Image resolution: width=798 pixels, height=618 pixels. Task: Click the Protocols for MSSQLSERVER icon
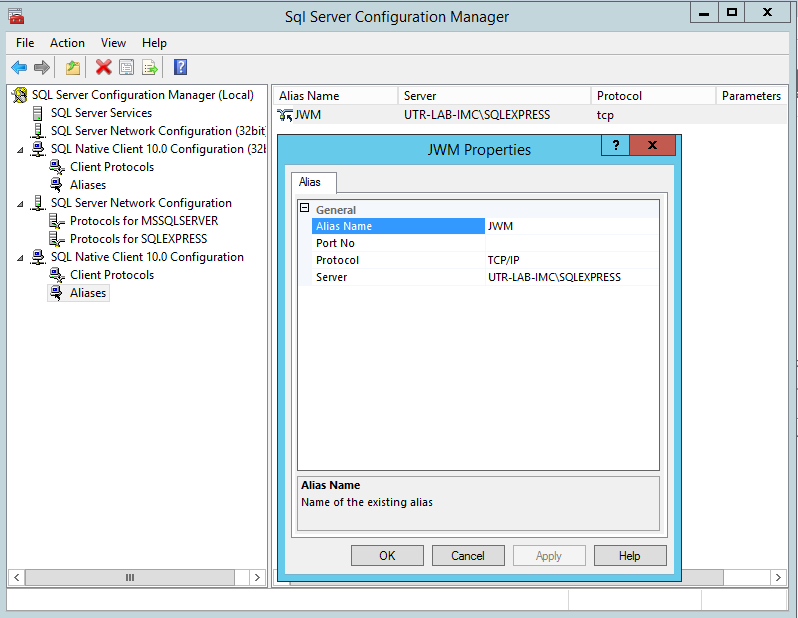click(x=56, y=221)
